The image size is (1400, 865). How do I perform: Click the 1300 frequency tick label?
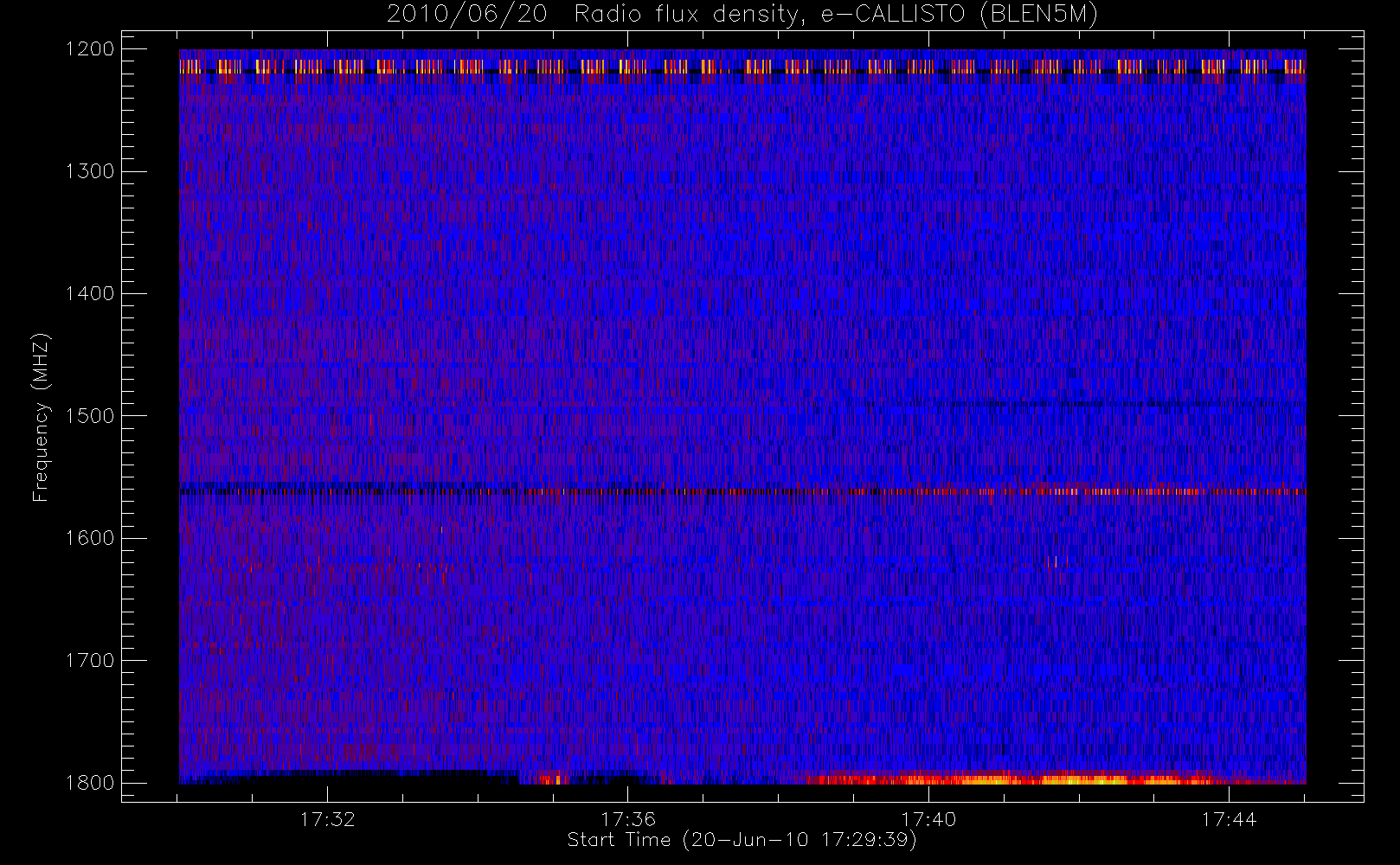(x=90, y=171)
